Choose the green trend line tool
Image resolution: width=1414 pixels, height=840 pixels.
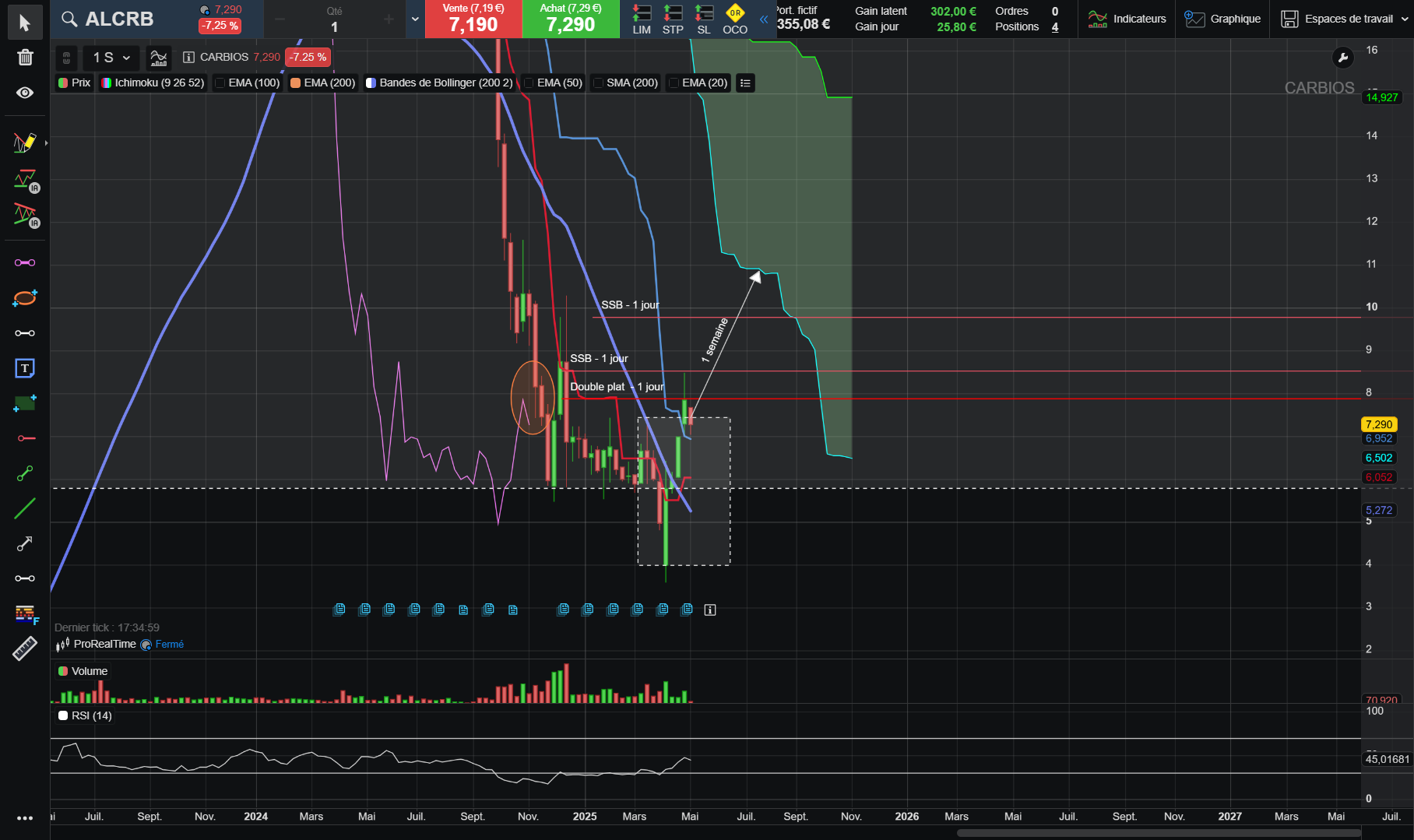coord(25,508)
